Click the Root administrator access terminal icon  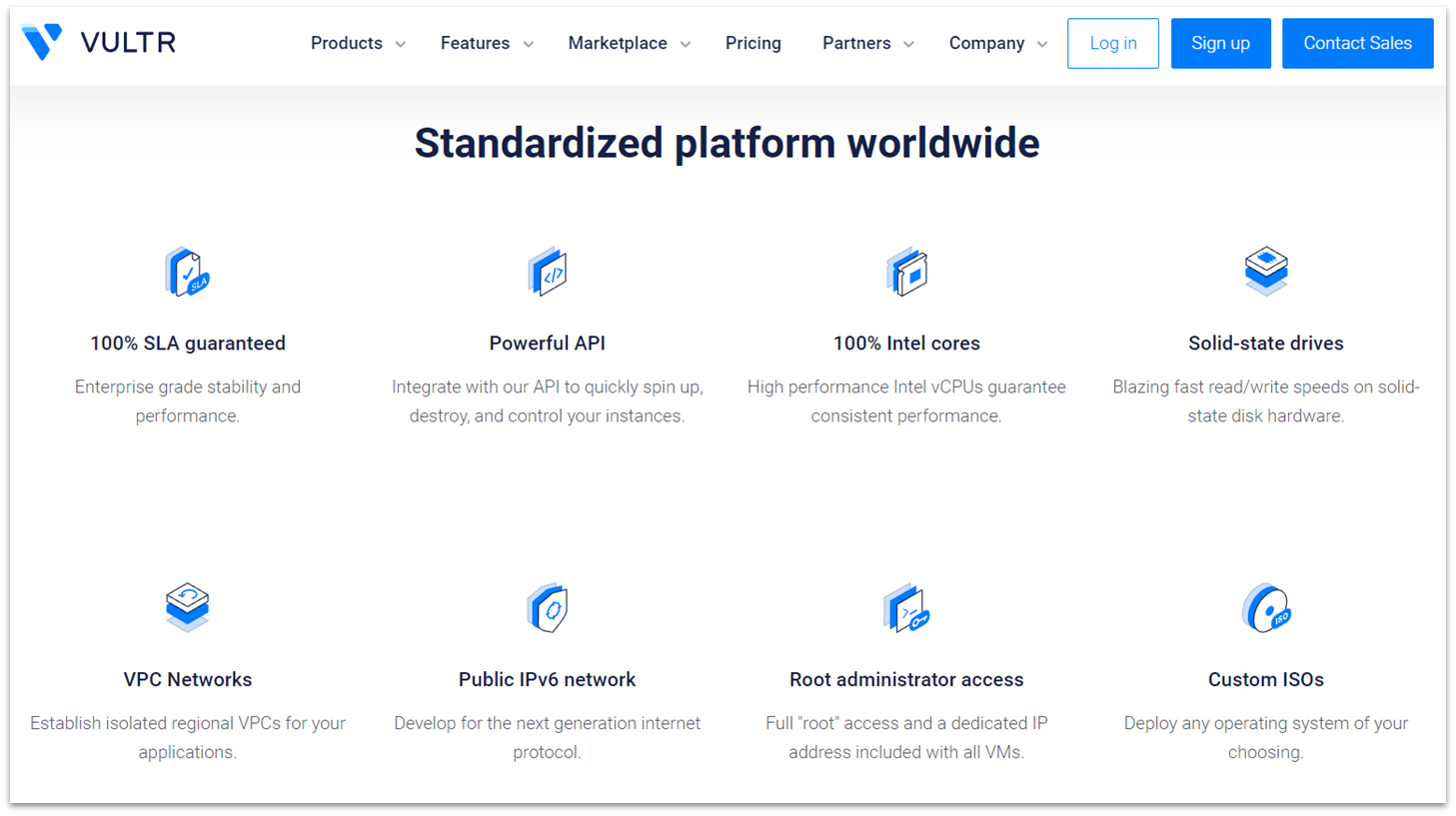coord(906,608)
